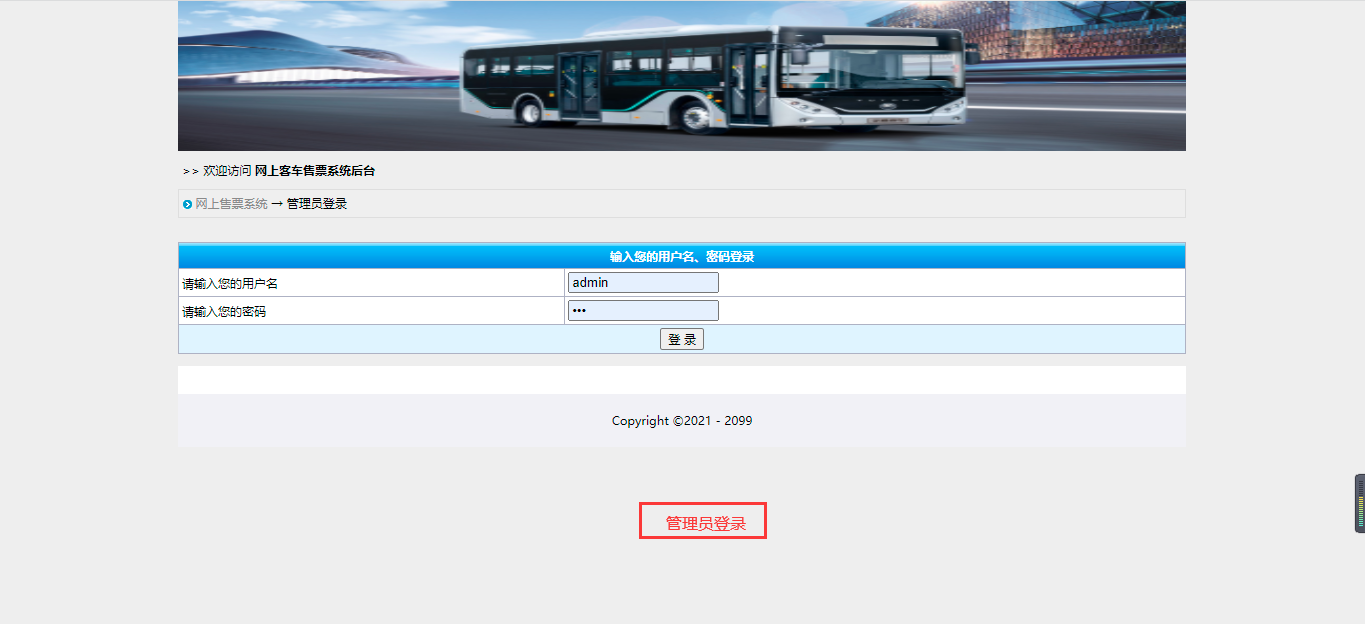Click the 网上客车售票系统后台 welcome title
1365x624 pixels.
315,171
